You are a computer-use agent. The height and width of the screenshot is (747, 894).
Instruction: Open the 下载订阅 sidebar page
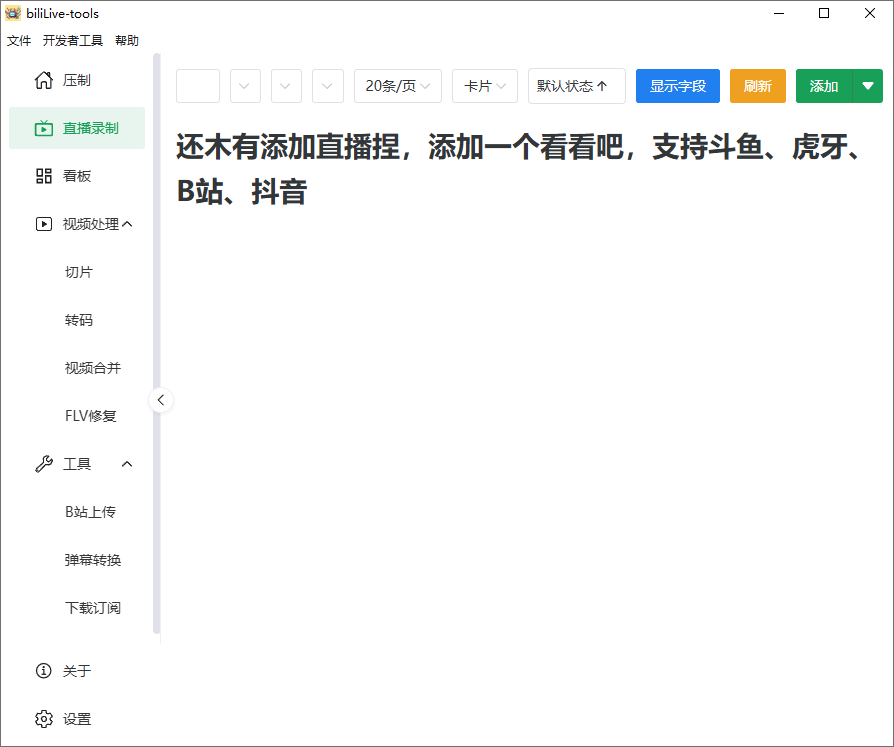92,607
